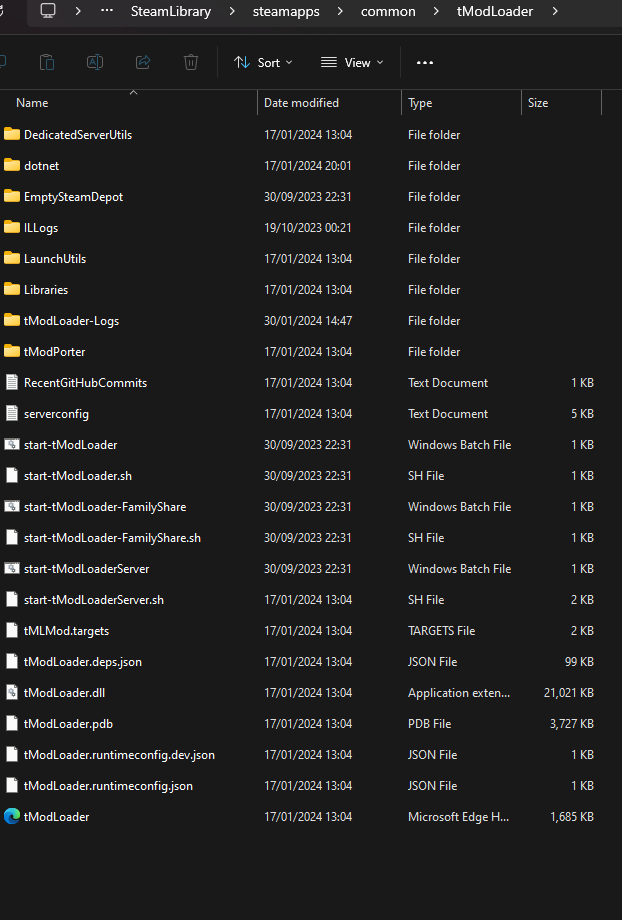The height and width of the screenshot is (920, 622).
Task: Expand chevron after SteamLibrary in path
Action: click(232, 11)
